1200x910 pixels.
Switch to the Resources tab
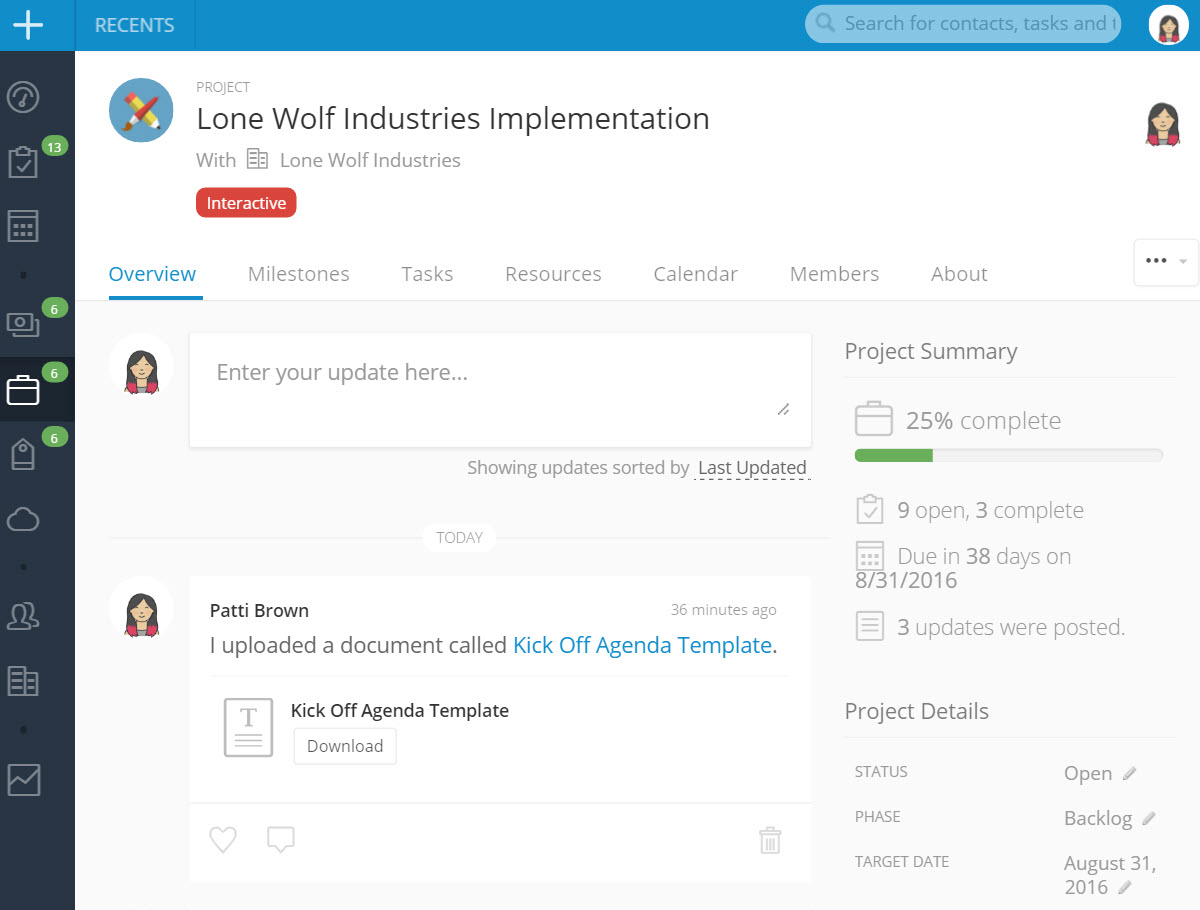coord(553,274)
